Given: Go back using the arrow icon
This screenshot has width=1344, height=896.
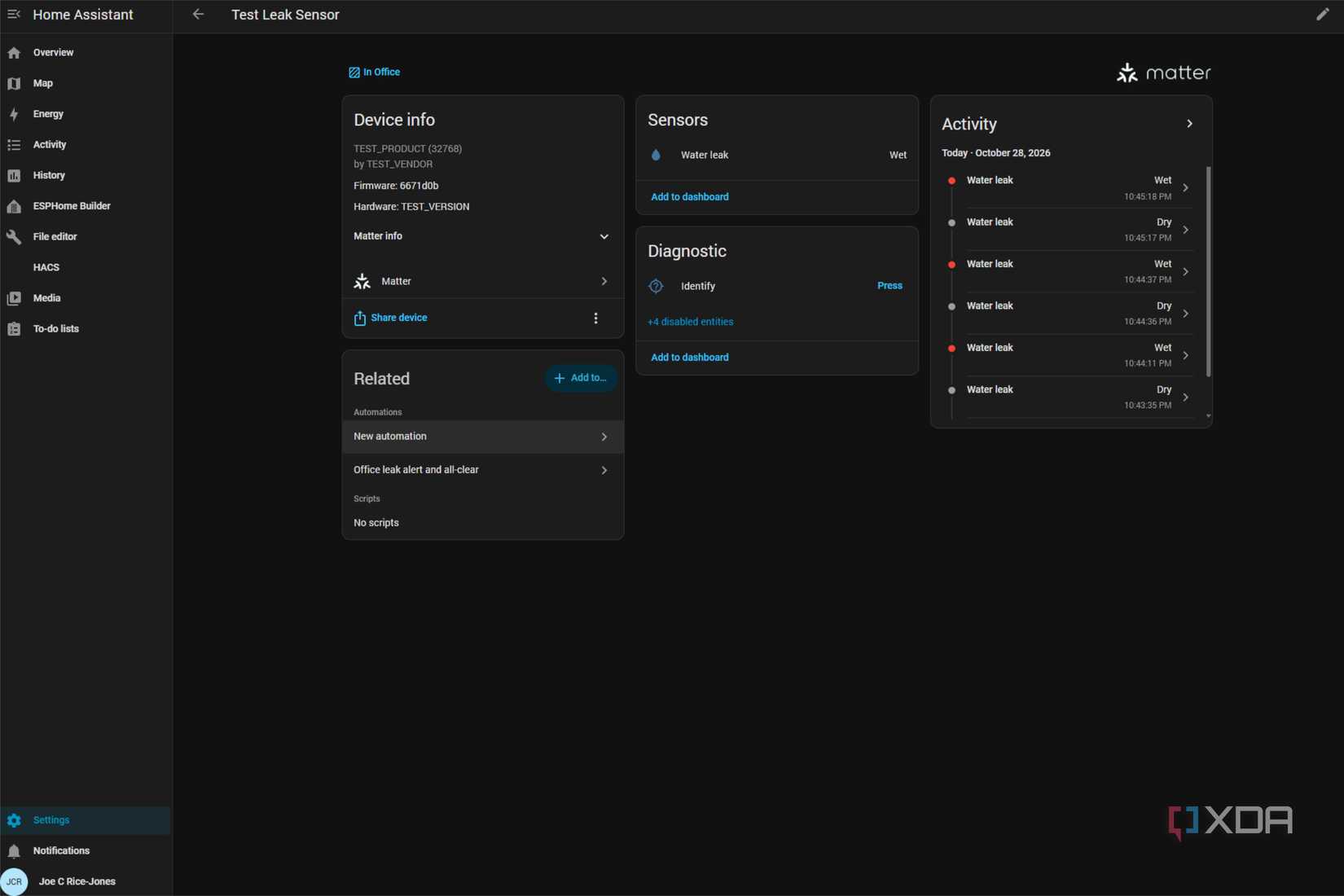Looking at the screenshot, I should point(198,15).
